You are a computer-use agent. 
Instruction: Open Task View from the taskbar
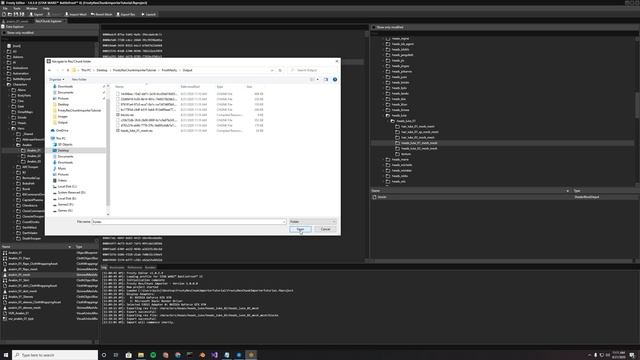(116, 355)
